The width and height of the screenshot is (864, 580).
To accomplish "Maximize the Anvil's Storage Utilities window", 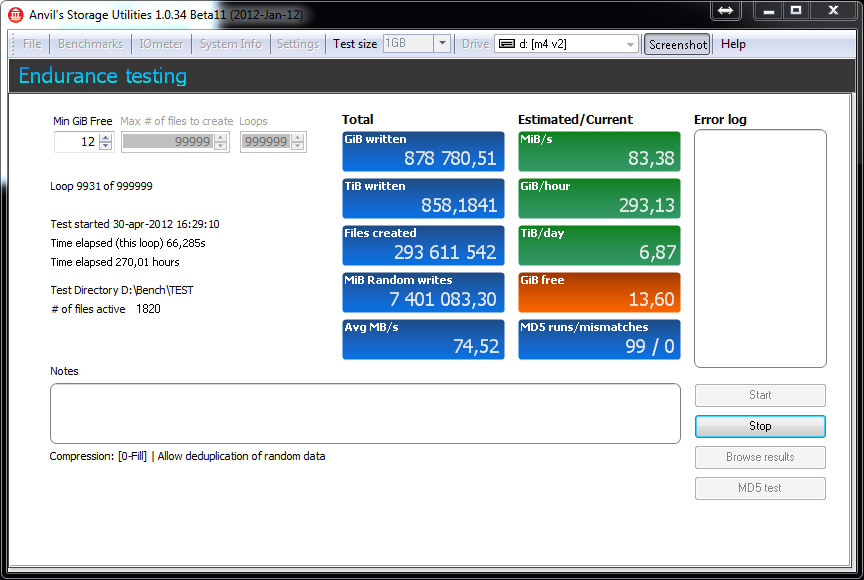I will (796, 10).
